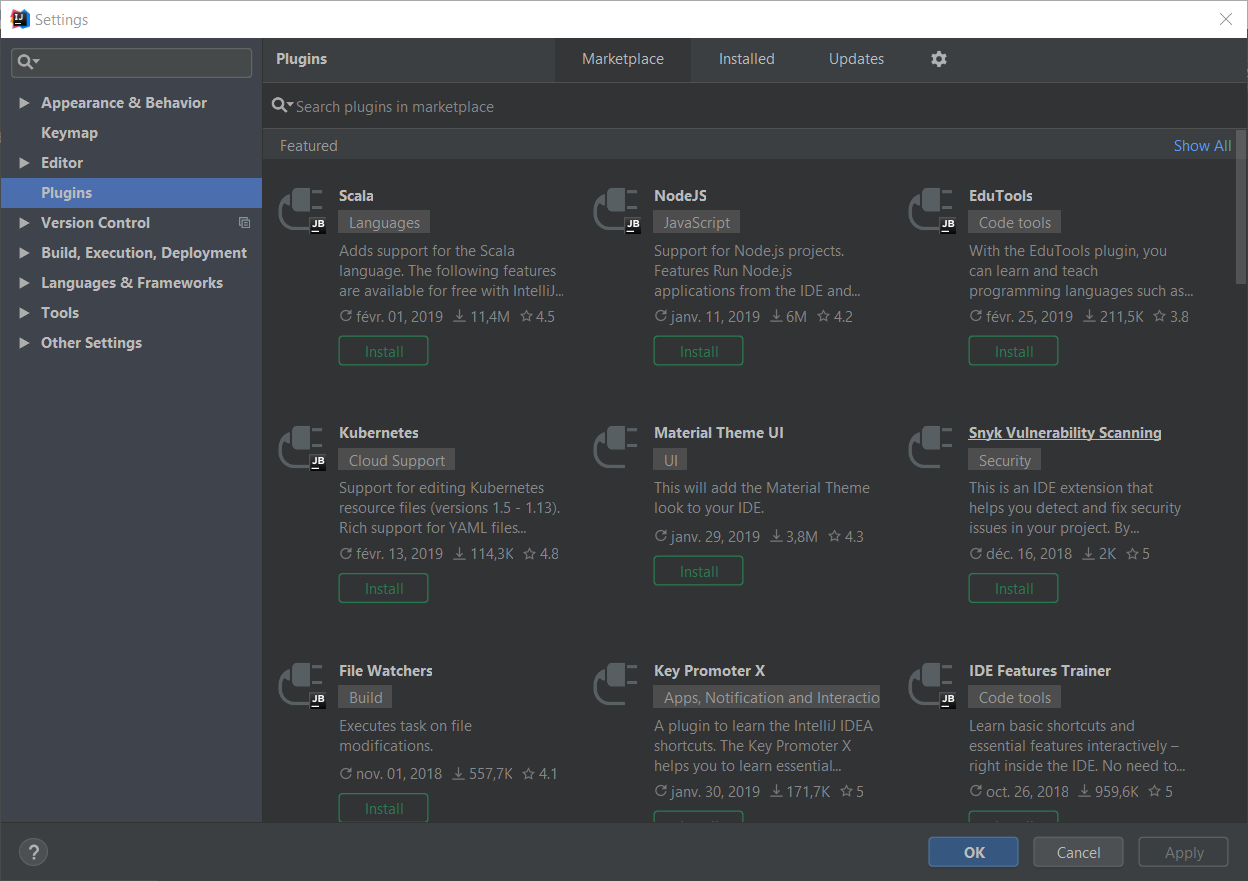
Task: Expand the Editor settings tree node
Action: (24, 163)
